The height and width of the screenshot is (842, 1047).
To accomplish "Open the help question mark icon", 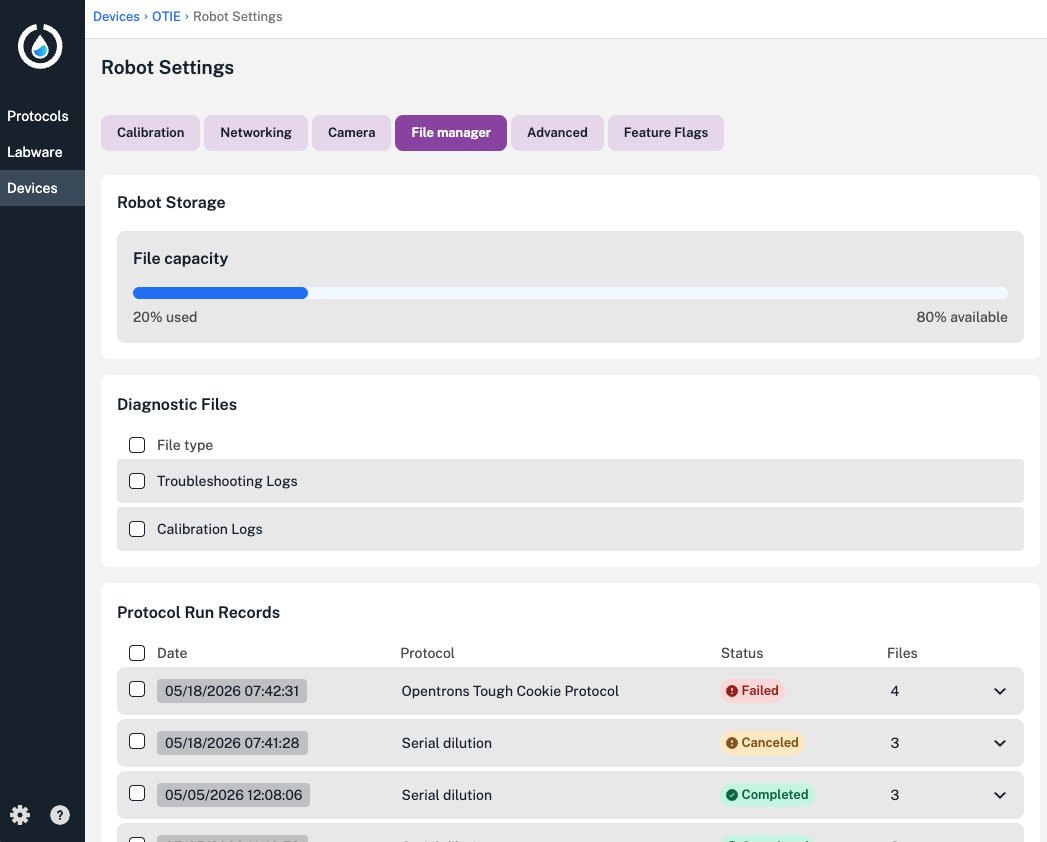I will point(60,815).
